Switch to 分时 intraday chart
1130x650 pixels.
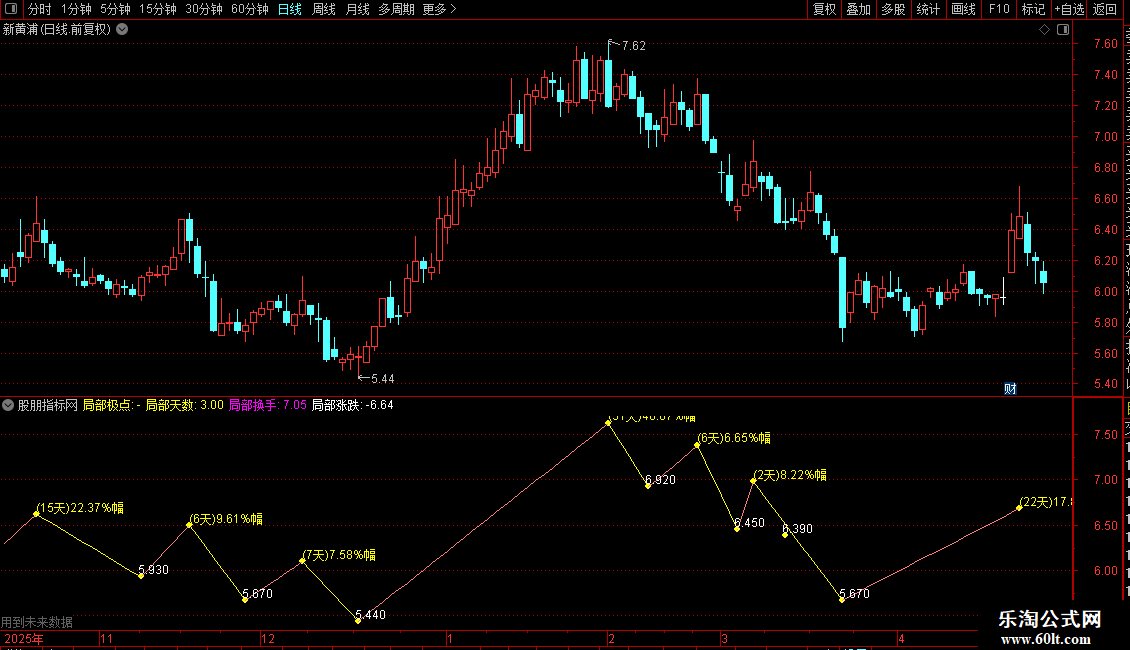(x=40, y=9)
